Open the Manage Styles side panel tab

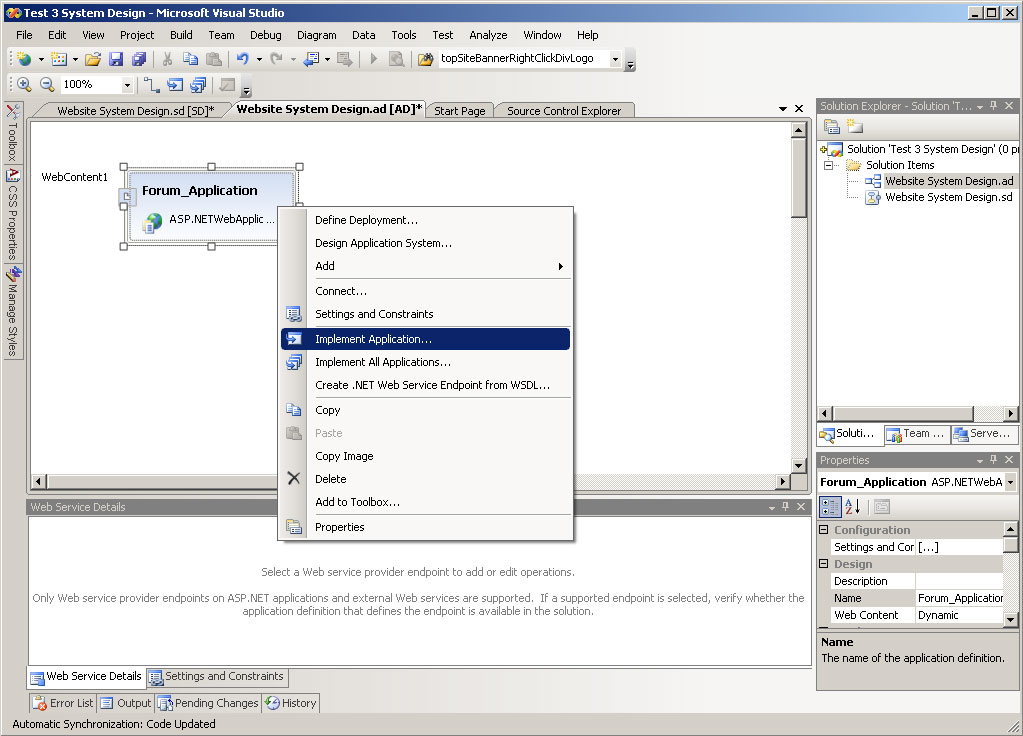tap(12, 311)
